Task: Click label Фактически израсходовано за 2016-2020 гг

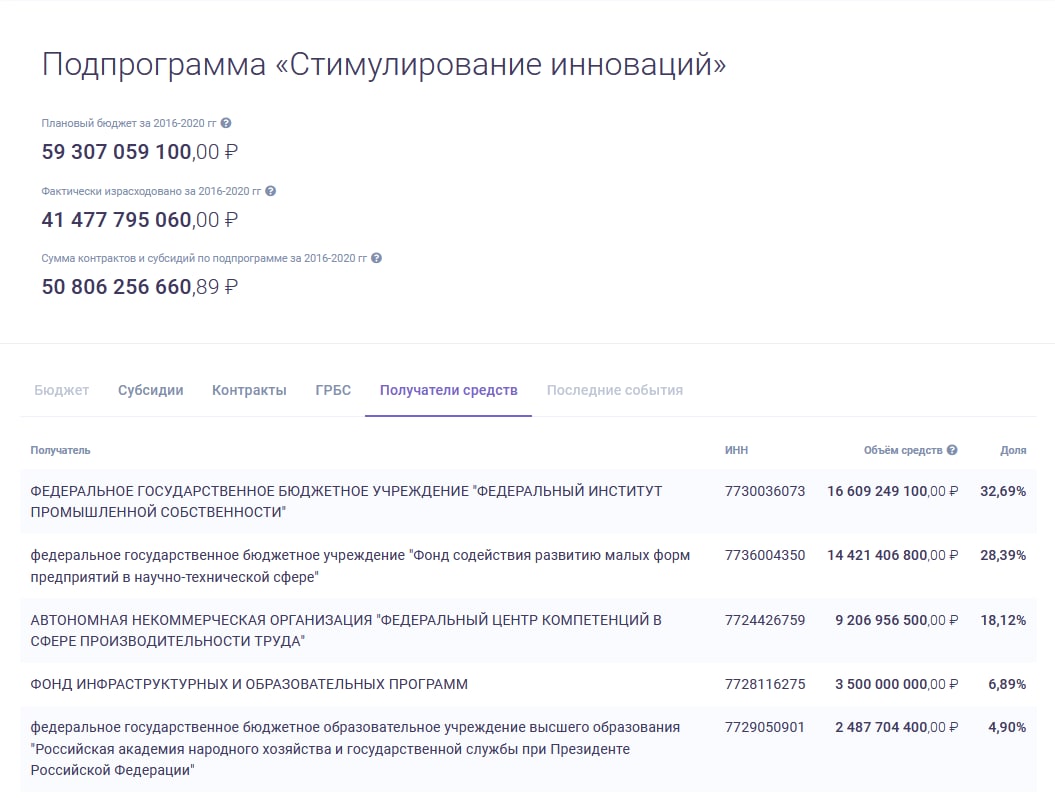Action: (151, 191)
